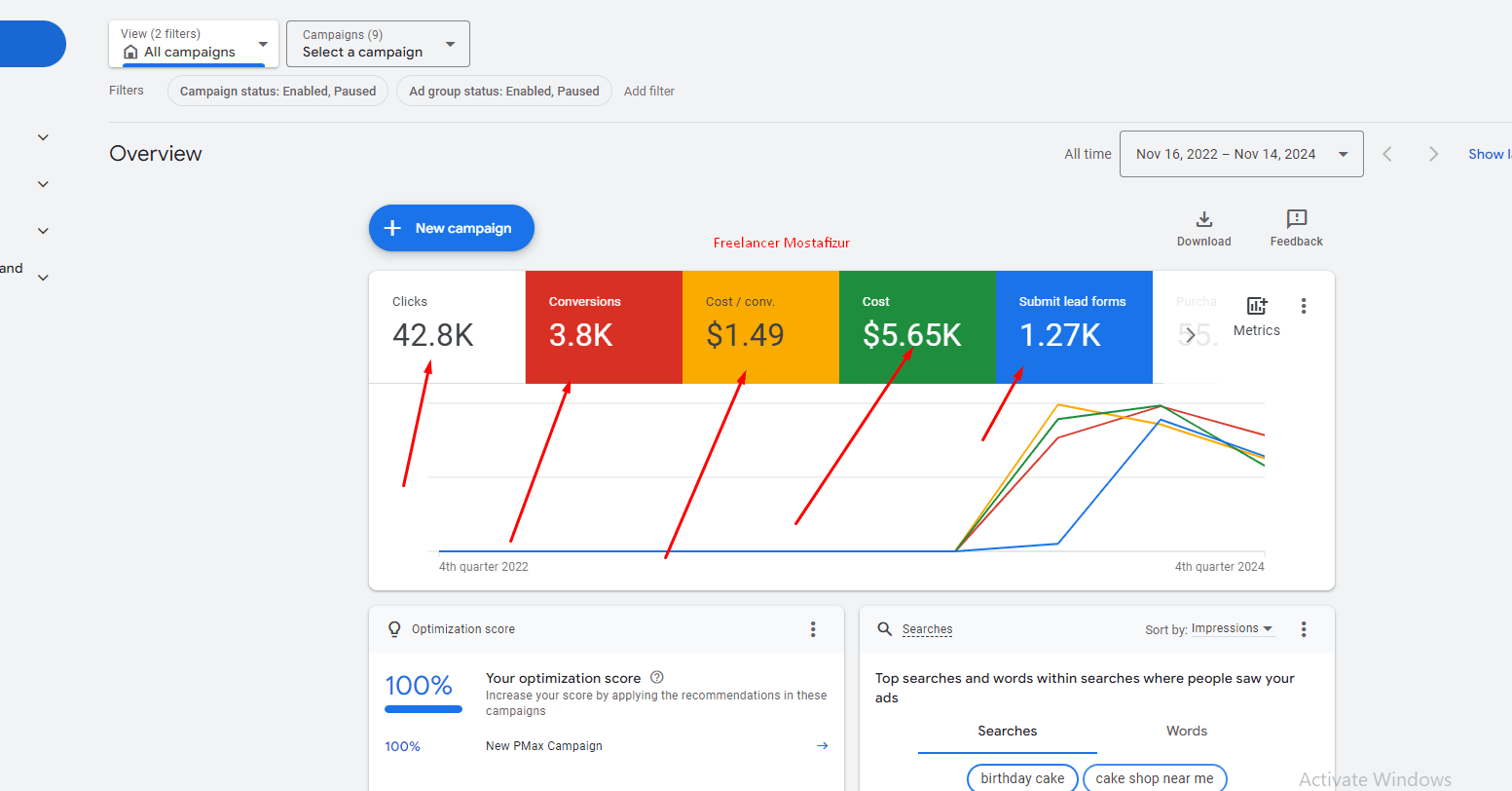Image resolution: width=1512 pixels, height=791 pixels.
Task: Switch to the Words tab
Action: pos(1186,731)
